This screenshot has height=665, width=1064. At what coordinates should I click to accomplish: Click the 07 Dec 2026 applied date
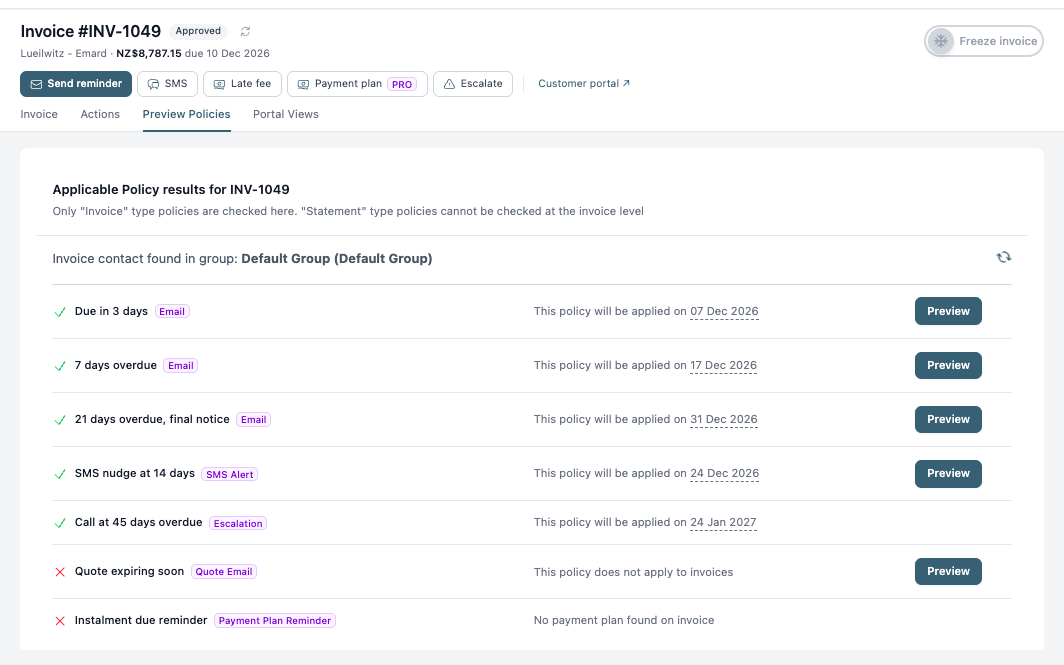pos(724,311)
